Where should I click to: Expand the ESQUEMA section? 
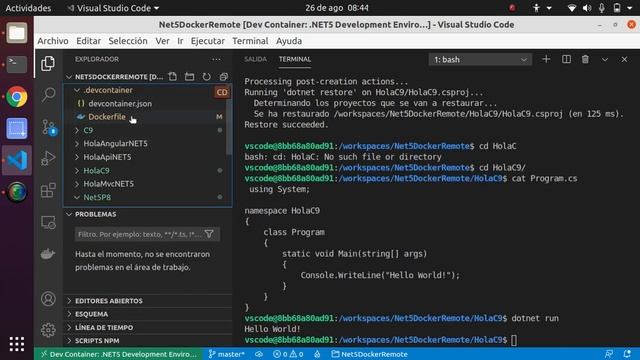147,314
